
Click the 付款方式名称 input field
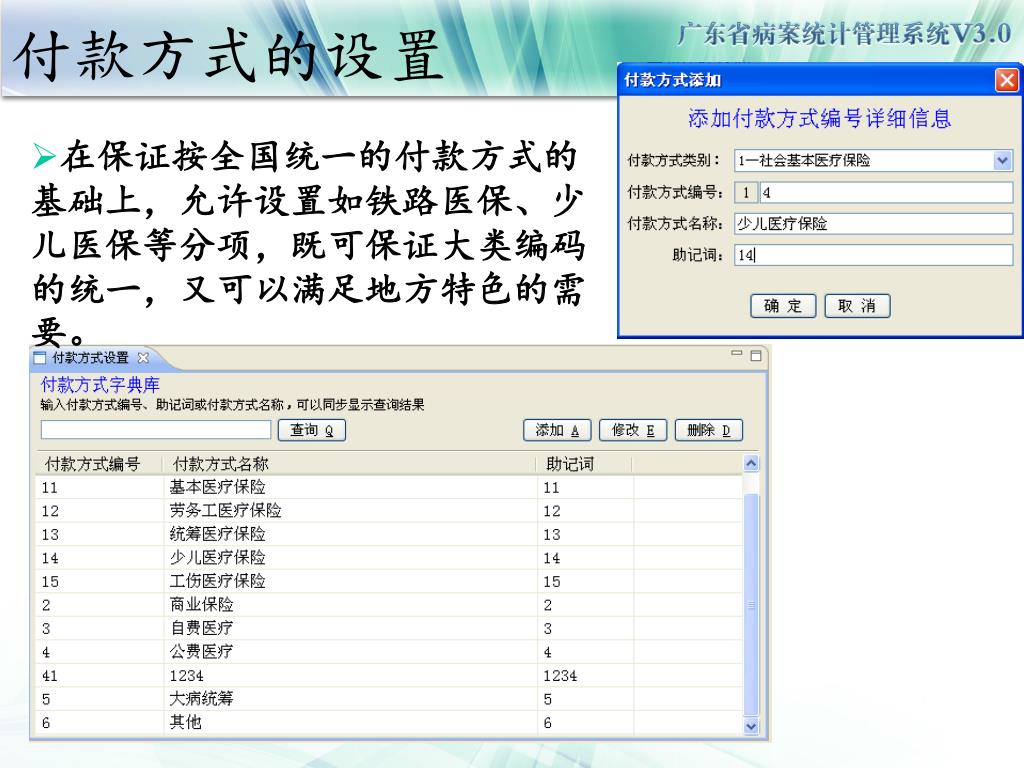[x=874, y=224]
